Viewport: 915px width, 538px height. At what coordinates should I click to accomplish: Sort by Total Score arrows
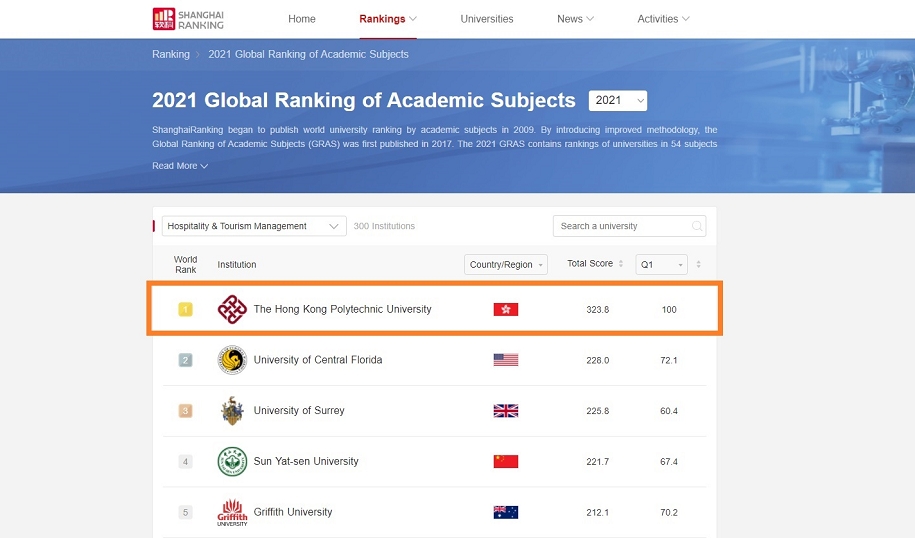621,264
